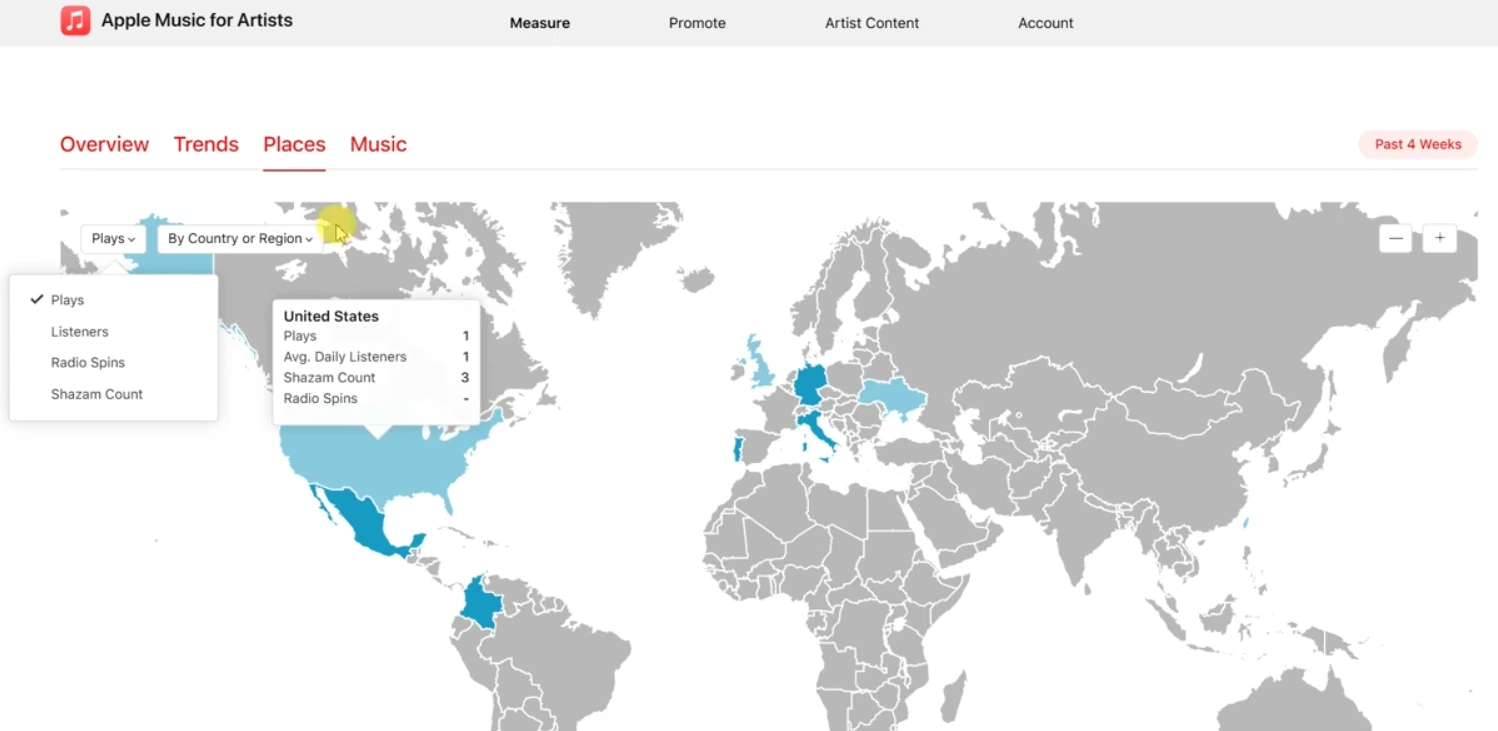Click Colombia on the map

480,602
